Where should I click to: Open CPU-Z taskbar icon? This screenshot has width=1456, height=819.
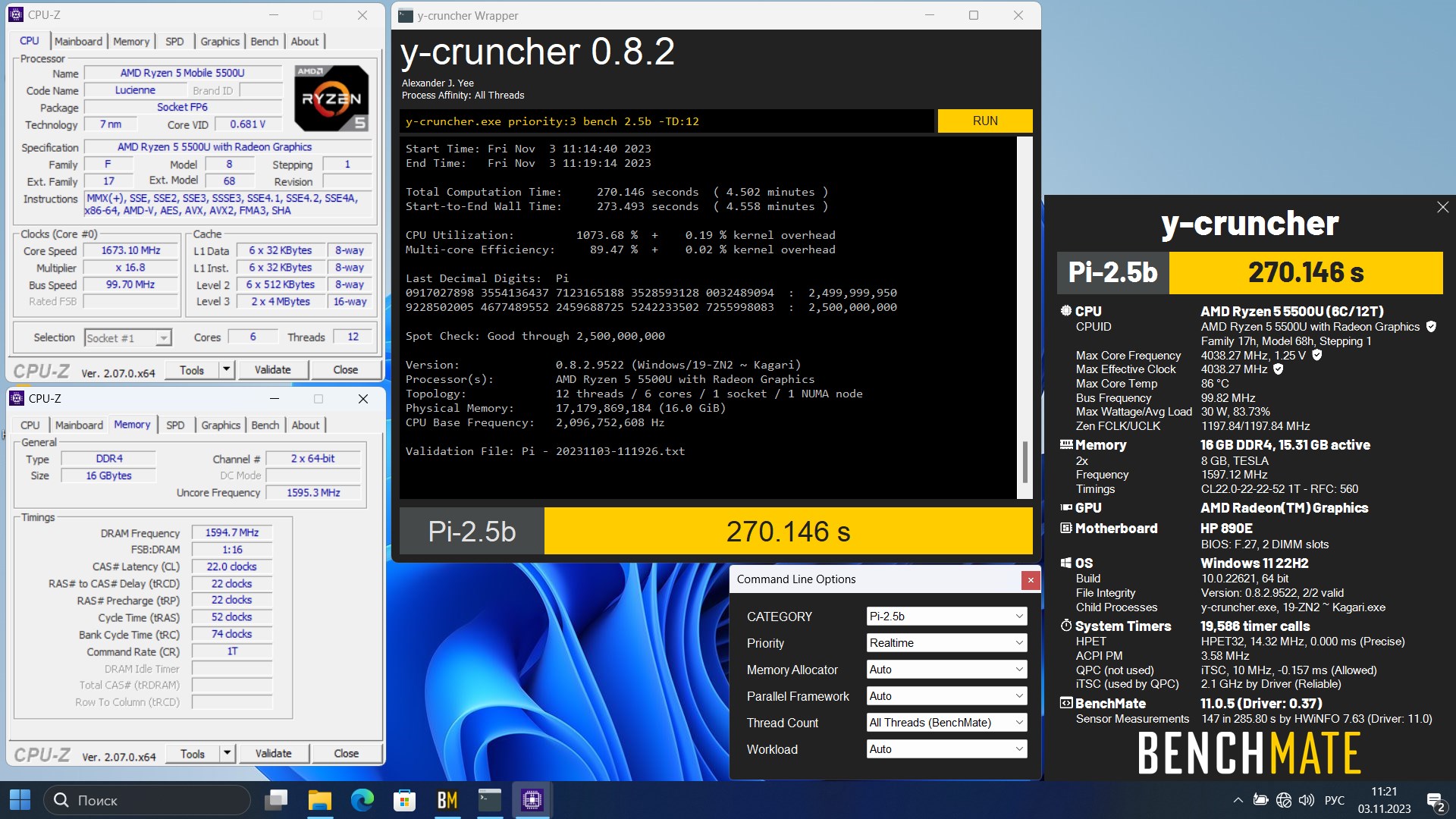(x=532, y=800)
